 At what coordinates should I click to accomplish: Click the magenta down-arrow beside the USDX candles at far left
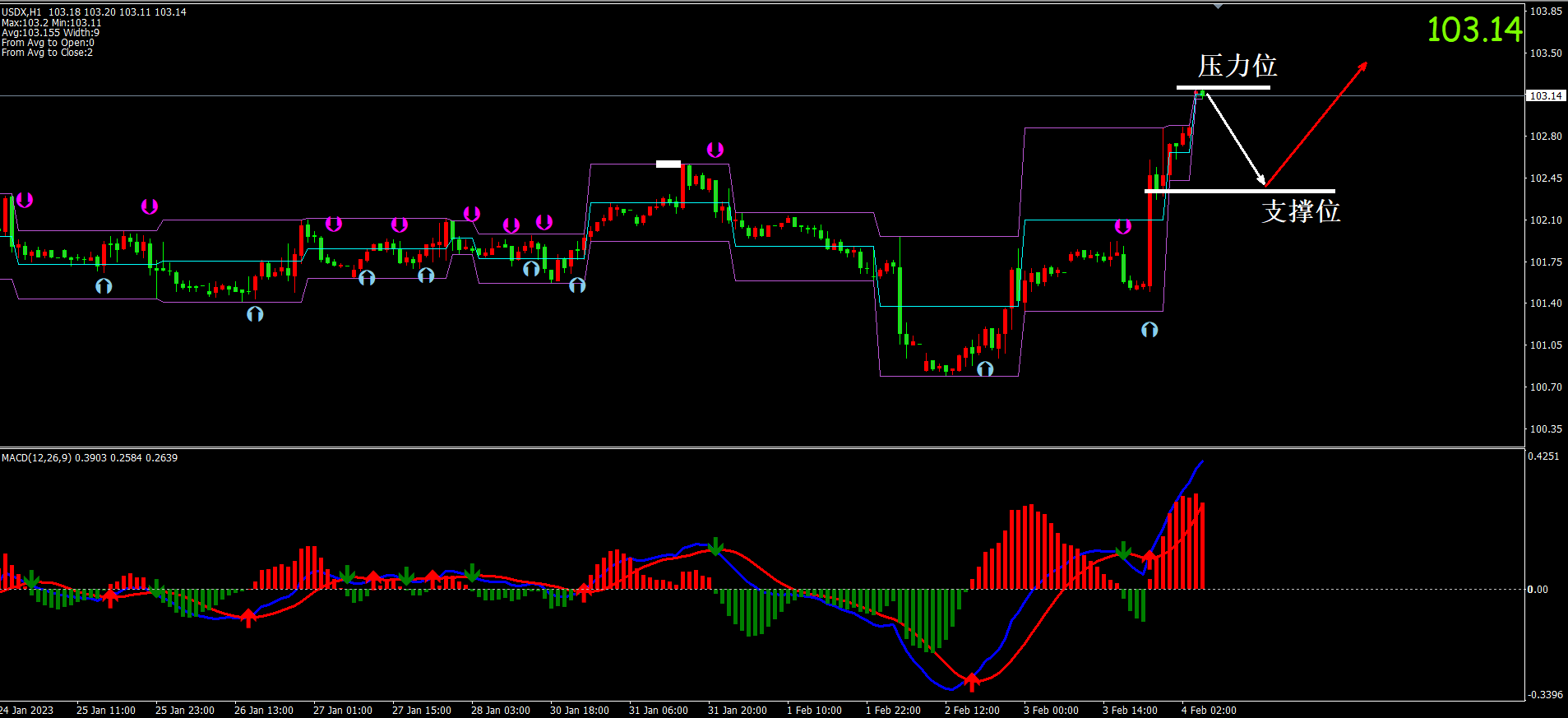pyautogui.click(x=25, y=200)
